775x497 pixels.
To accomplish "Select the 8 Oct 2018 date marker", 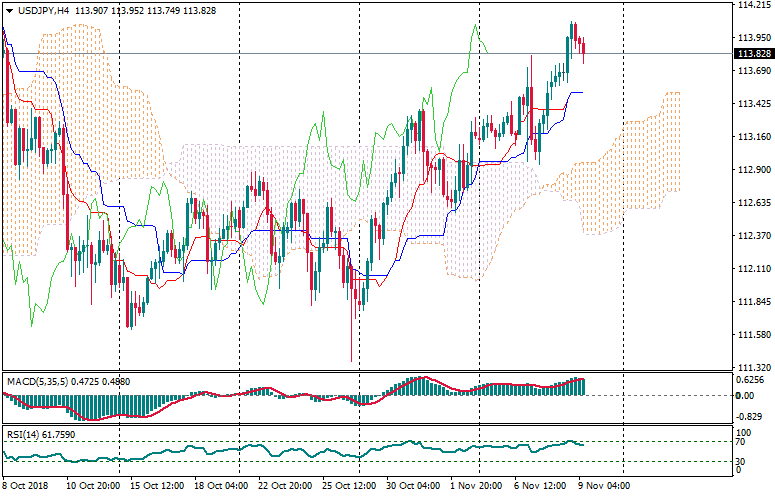I will point(27,486).
